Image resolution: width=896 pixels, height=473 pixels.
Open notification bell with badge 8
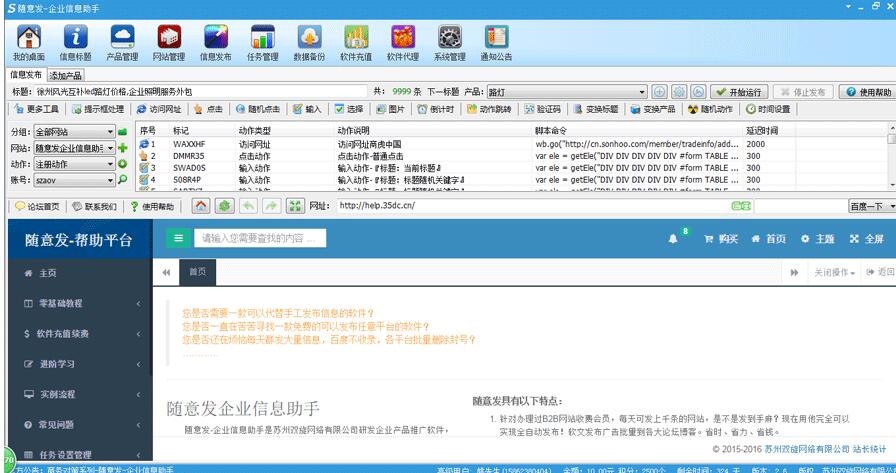(x=673, y=239)
